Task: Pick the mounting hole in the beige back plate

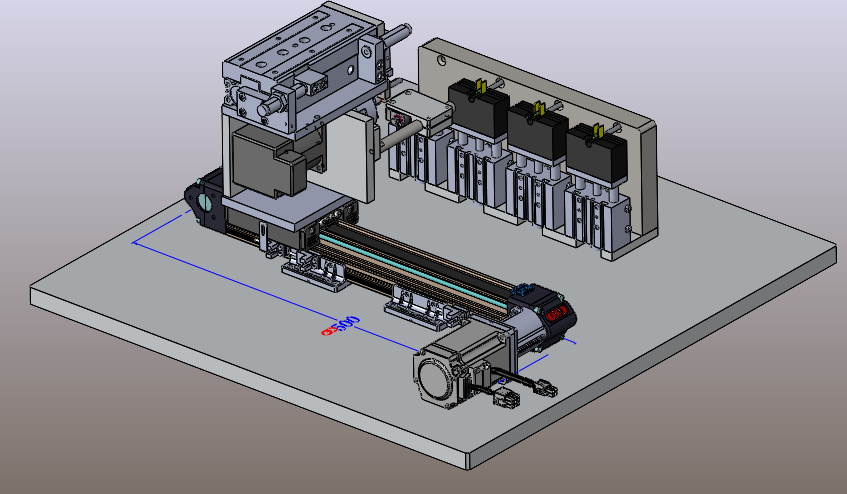Action: pos(442,60)
